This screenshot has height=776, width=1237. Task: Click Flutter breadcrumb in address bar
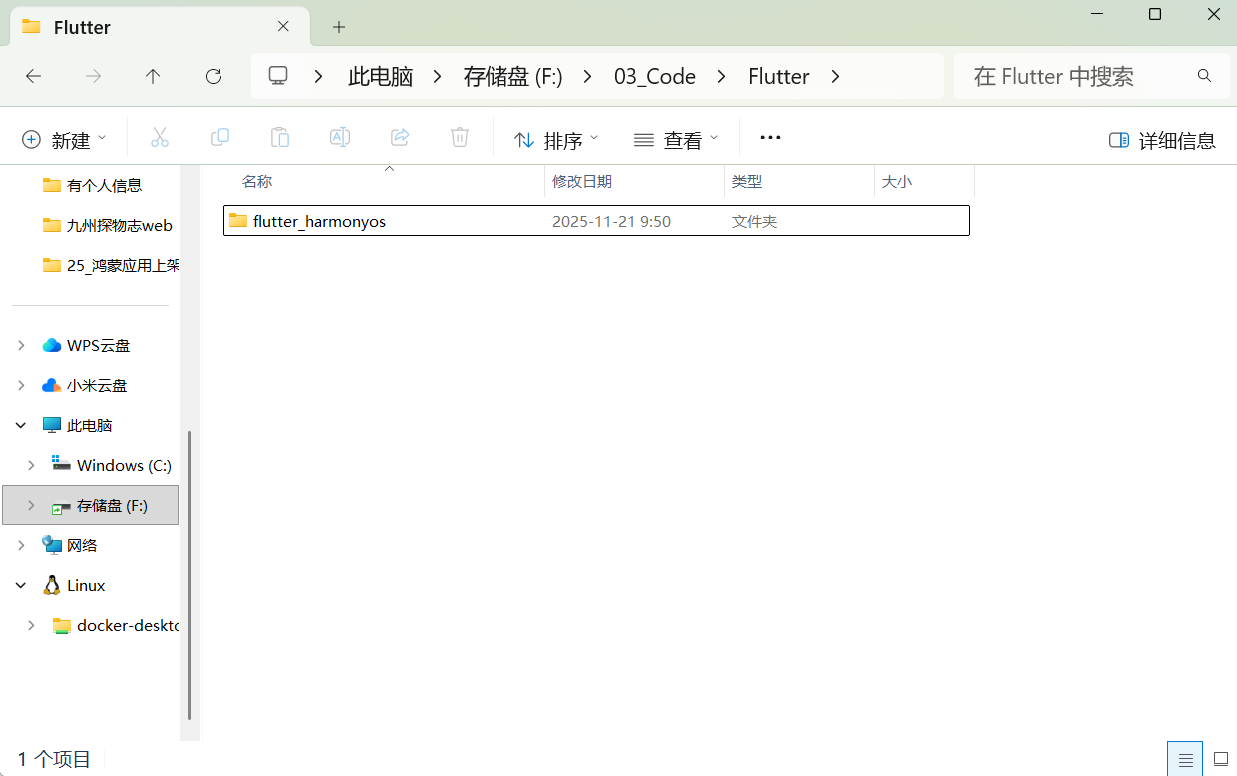(x=779, y=76)
